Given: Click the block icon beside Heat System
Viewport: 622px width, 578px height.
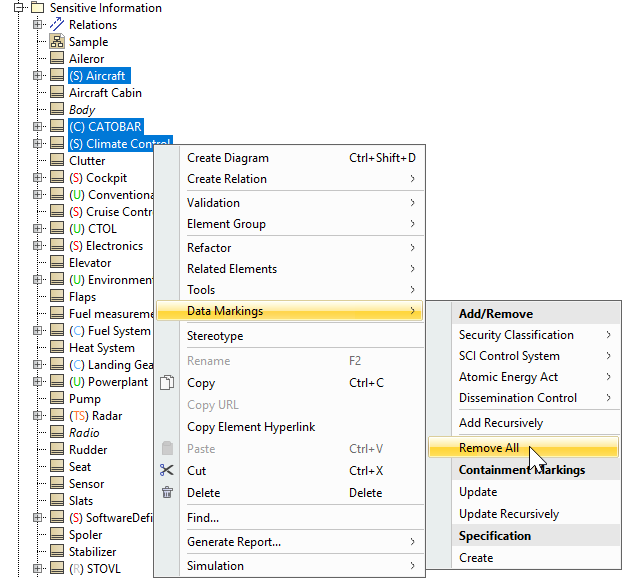Looking at the screenshot, I should tap(57, 348).
